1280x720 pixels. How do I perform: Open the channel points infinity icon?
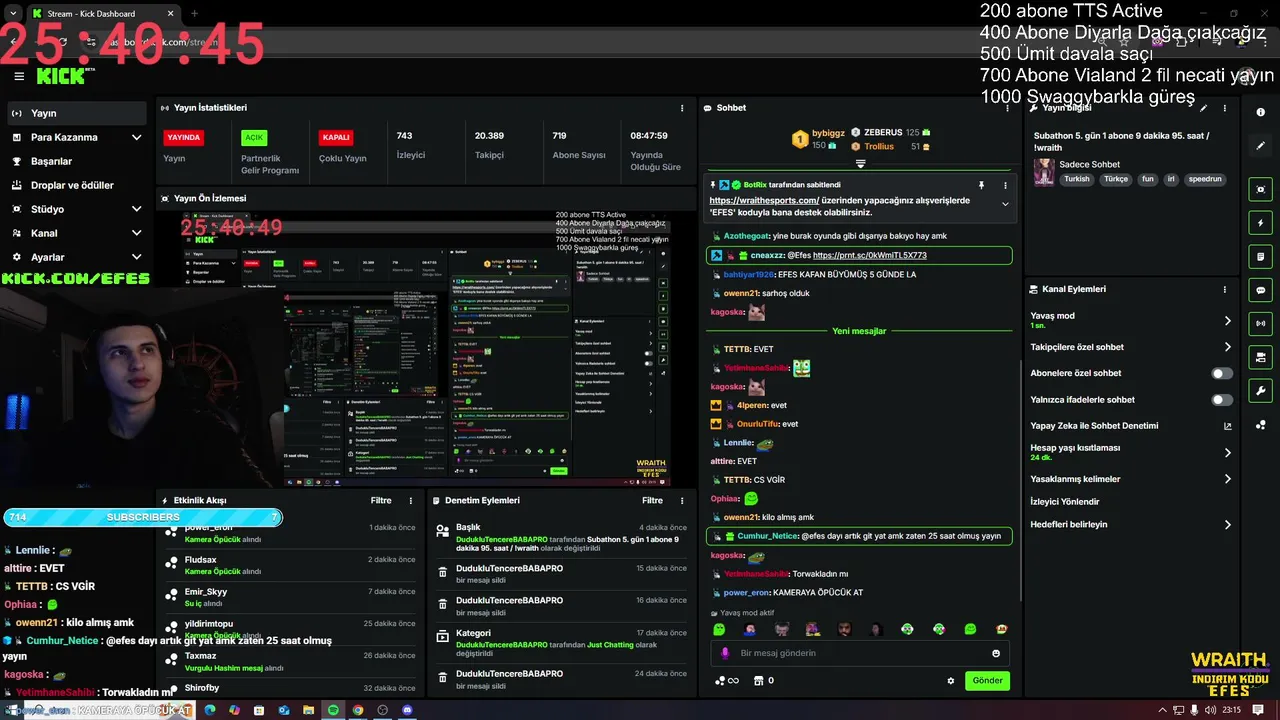727,681
